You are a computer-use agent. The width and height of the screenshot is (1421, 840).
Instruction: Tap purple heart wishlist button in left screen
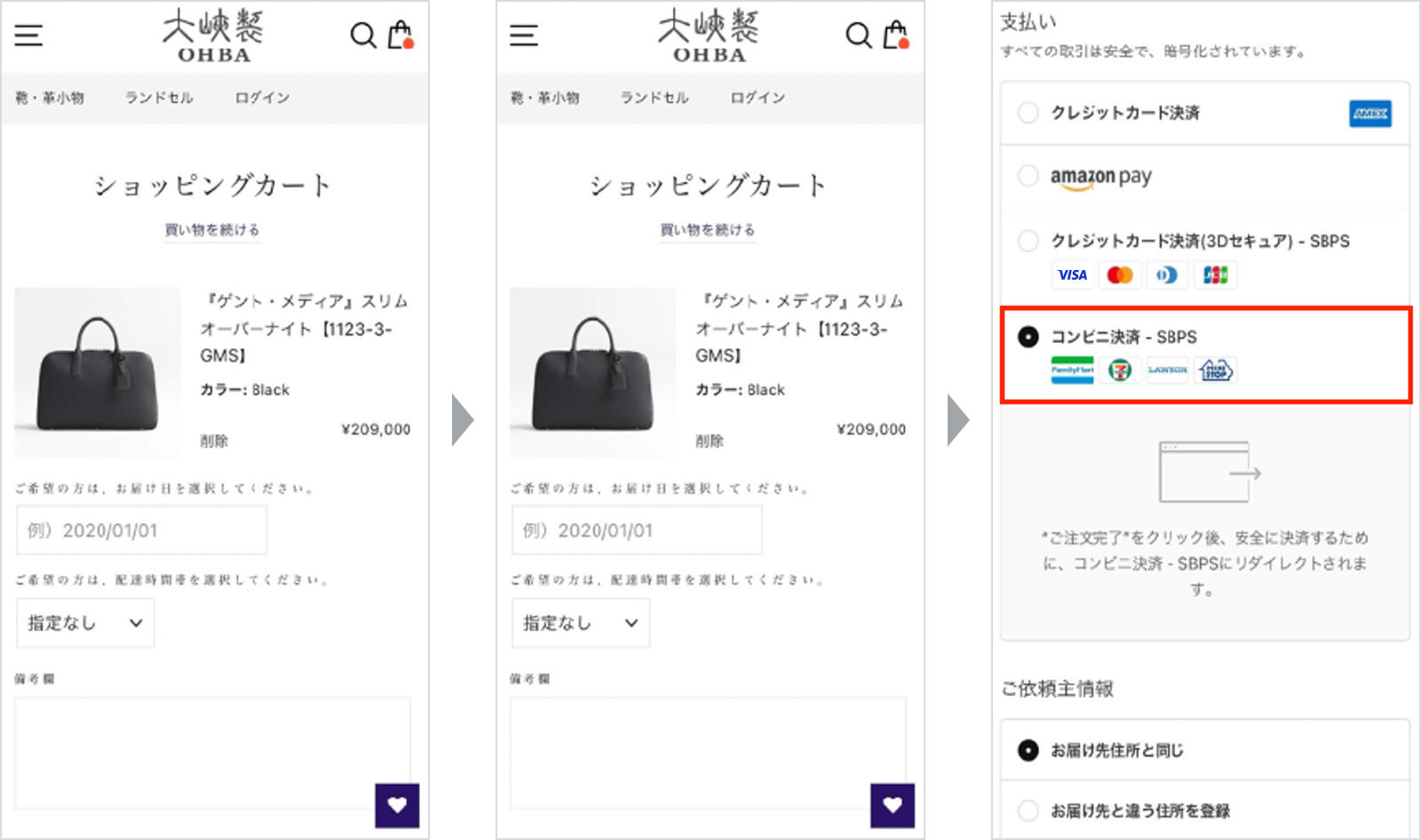(397, 805)
